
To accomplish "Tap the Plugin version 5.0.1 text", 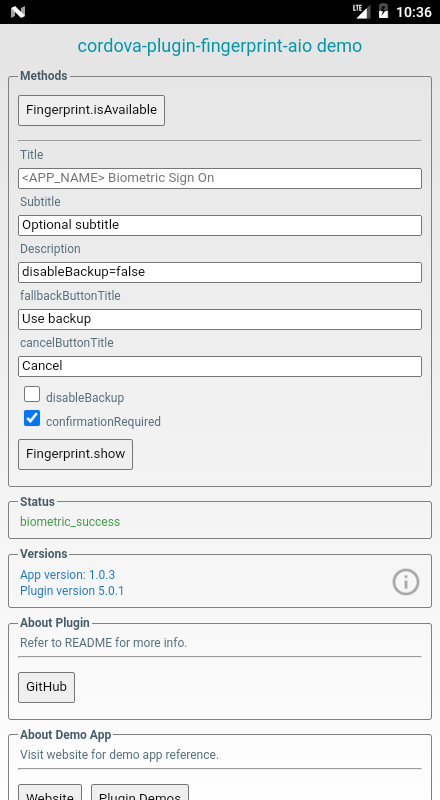I will pyautogui.click(x=72, y=591).
